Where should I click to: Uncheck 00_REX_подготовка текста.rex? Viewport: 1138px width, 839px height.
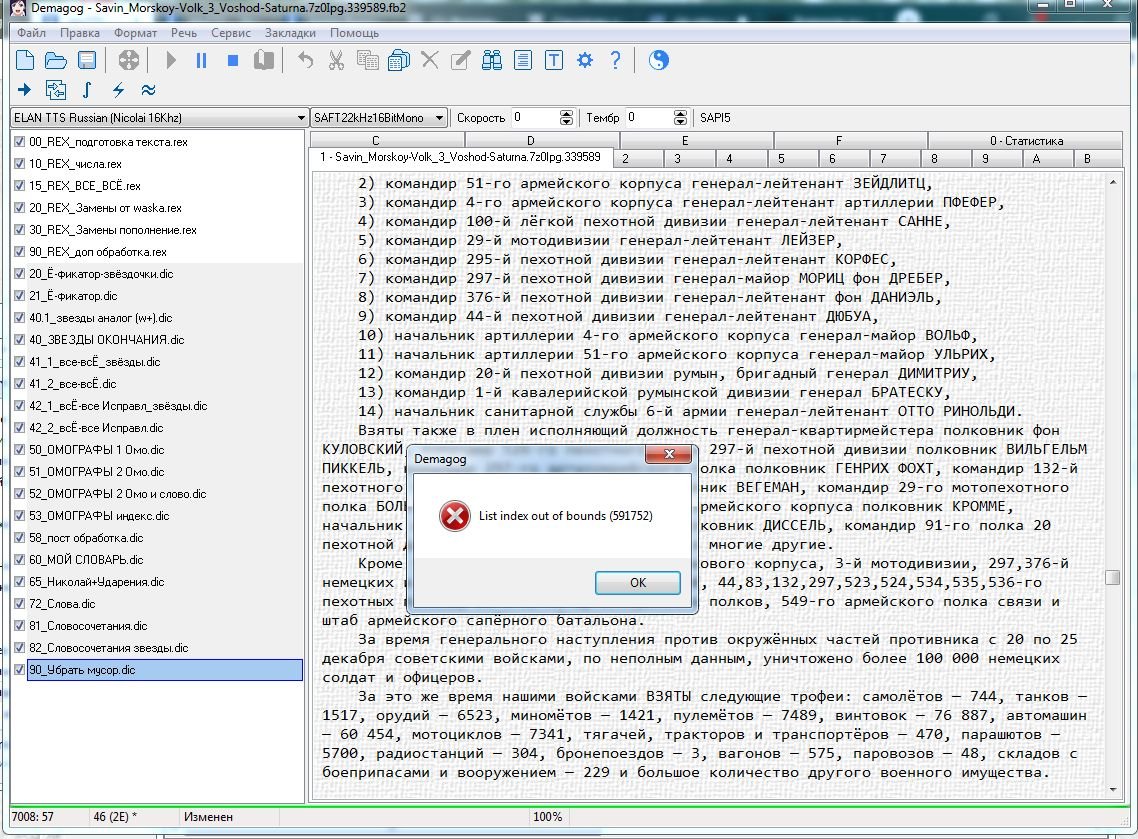pos(20,142)
